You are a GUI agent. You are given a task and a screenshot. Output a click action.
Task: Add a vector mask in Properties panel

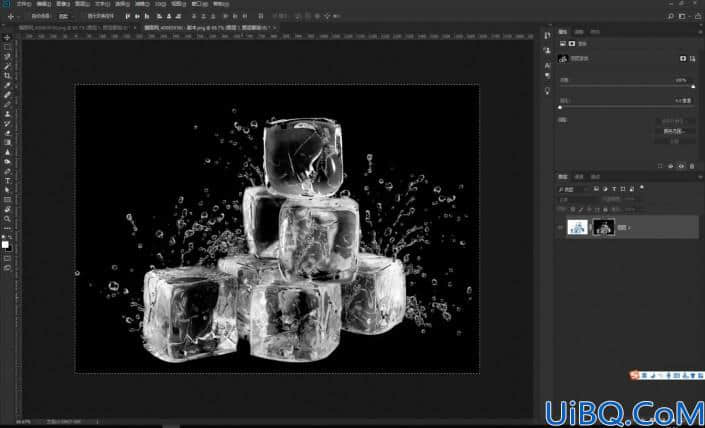[x=692, y=58]
